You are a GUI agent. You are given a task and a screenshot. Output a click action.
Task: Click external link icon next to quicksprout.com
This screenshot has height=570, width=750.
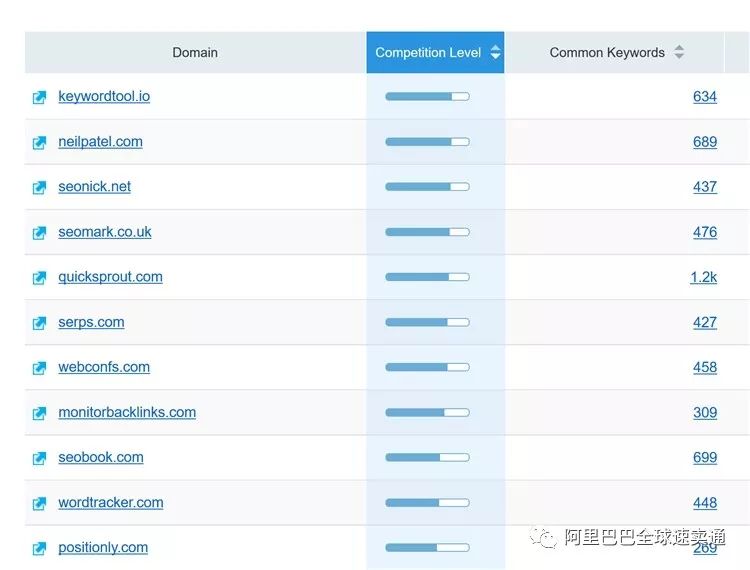39,278
